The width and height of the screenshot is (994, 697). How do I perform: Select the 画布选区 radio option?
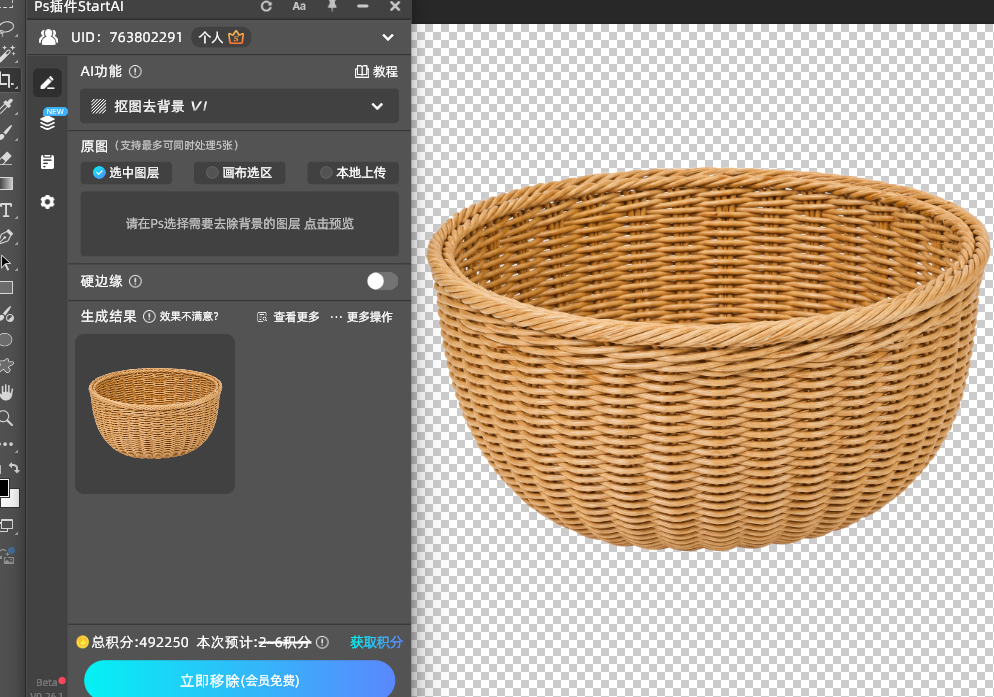coord(240,173)
